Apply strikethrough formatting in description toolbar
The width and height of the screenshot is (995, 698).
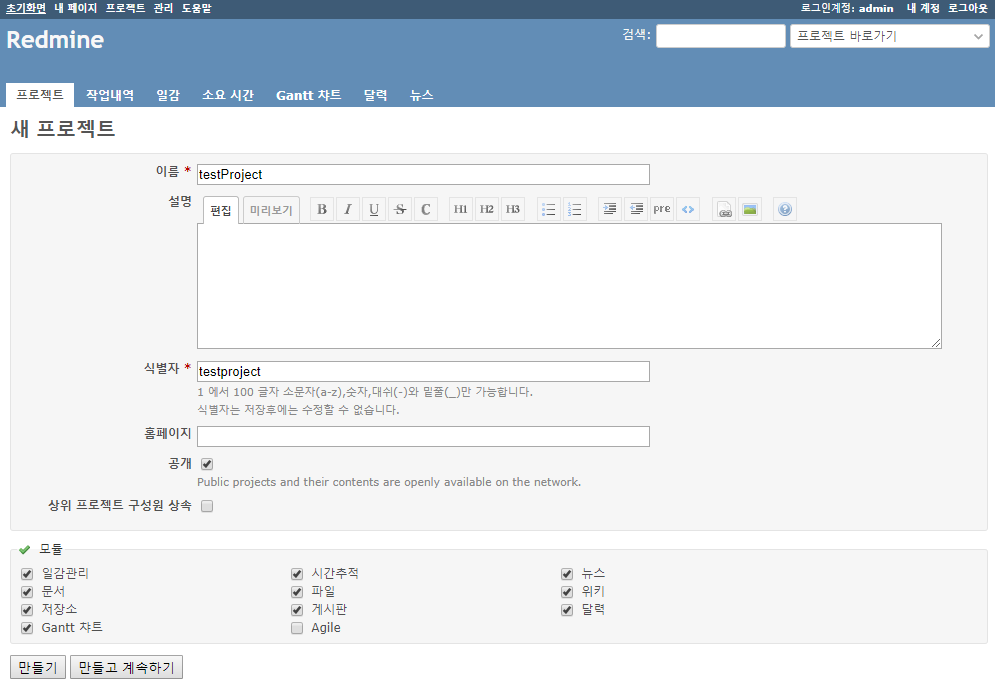coord(400,209)
